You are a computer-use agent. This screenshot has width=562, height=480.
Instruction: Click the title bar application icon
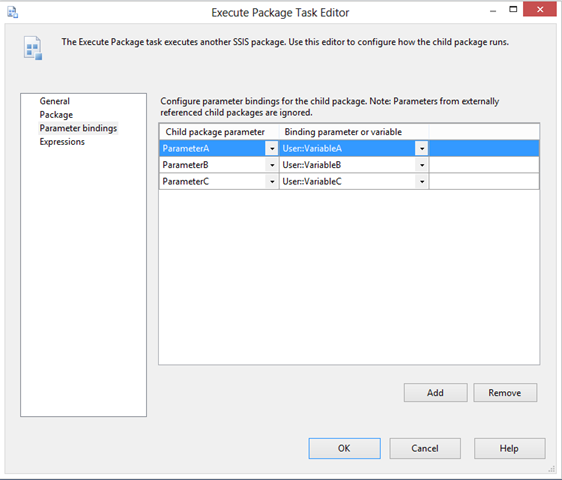tap(13, 13)
